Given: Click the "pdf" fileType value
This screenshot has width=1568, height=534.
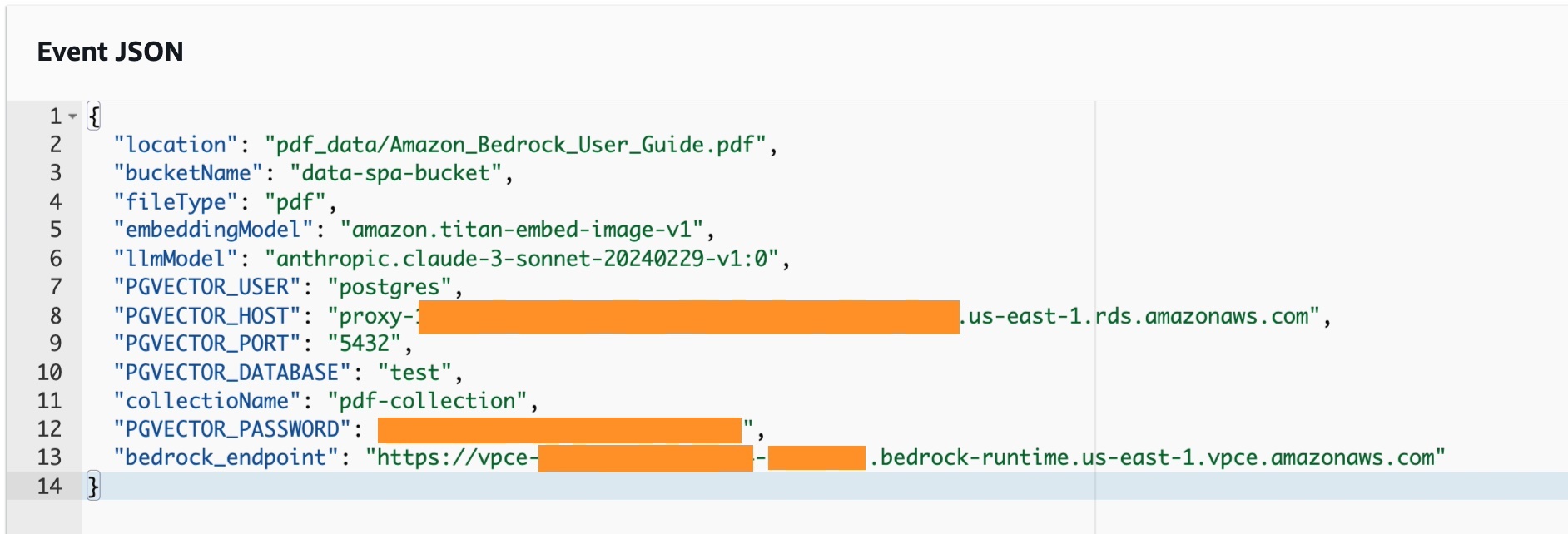Looking at the screenshot, I should point(295,202).
